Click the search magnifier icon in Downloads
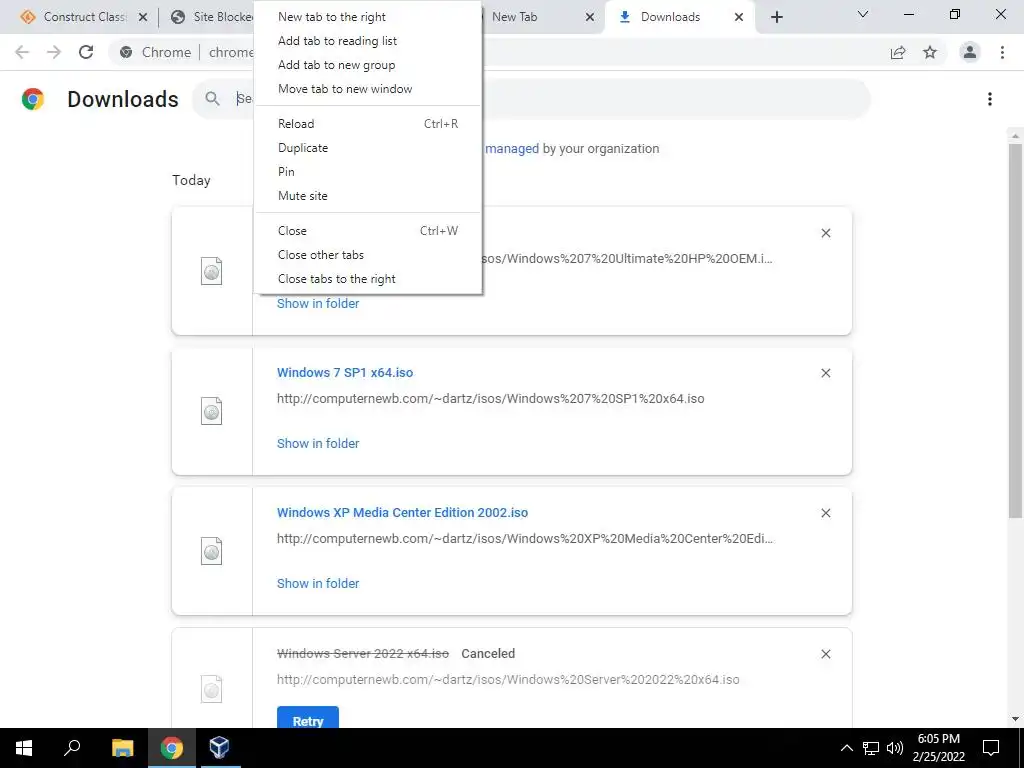The image size is (1024, 768). click(212, 99)
